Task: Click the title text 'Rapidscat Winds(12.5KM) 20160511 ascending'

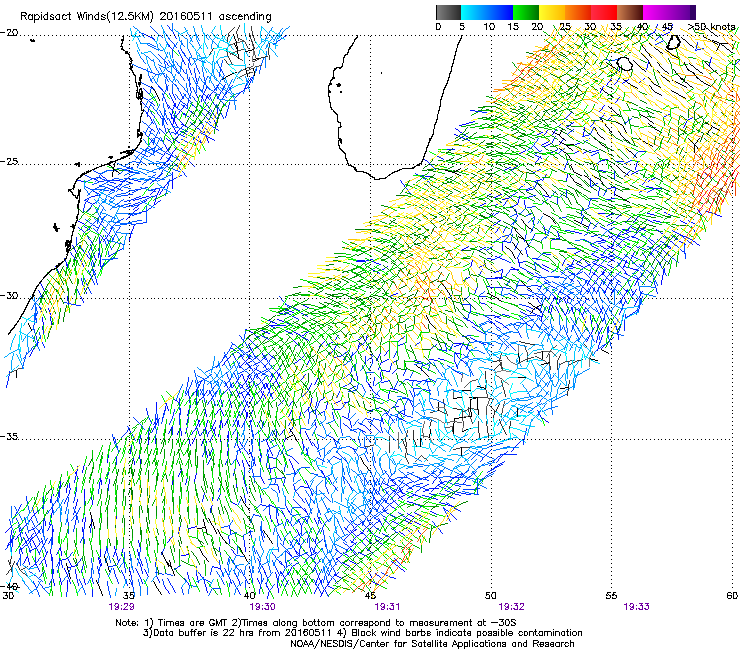Action: pos(145,17)
